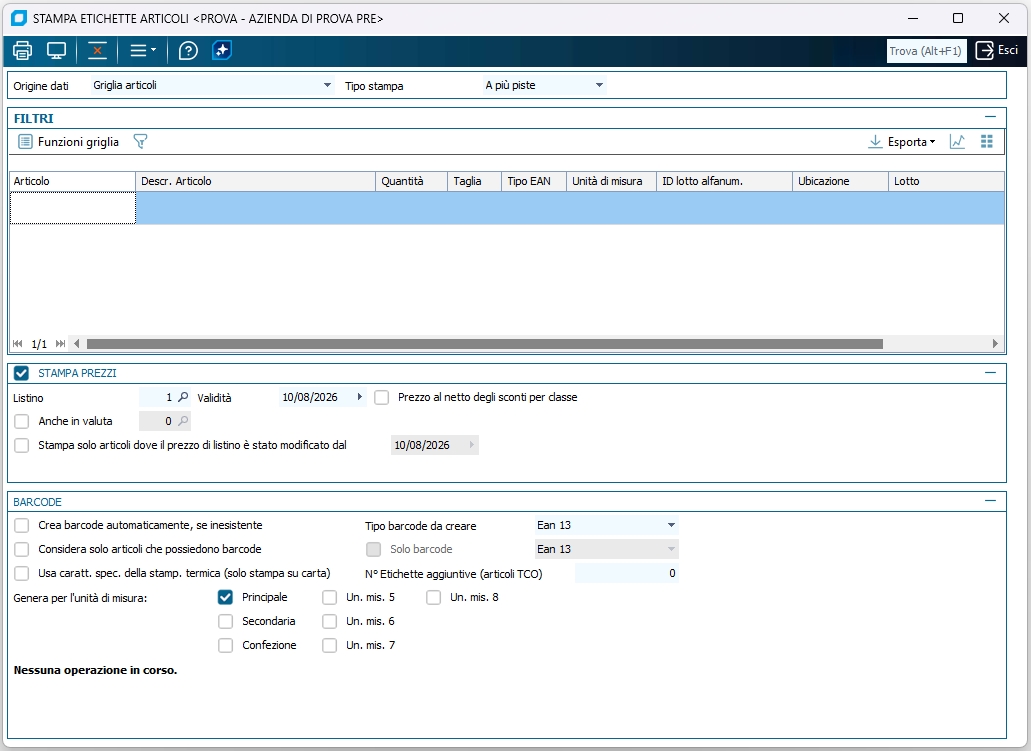Click the Trova search field
The width and height of the screenshot is (1031, 751).
coord(926,51)
